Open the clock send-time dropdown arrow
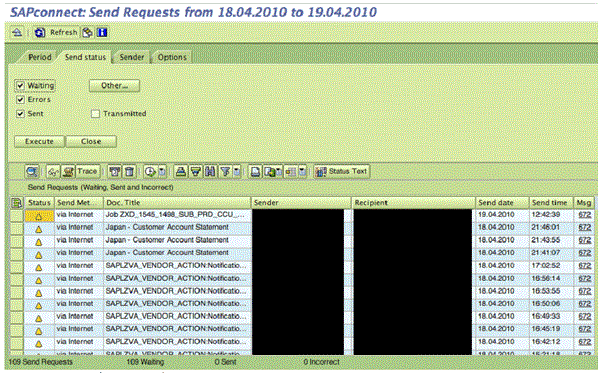Viewport: 600px width, 373px height. pos(162,172)
